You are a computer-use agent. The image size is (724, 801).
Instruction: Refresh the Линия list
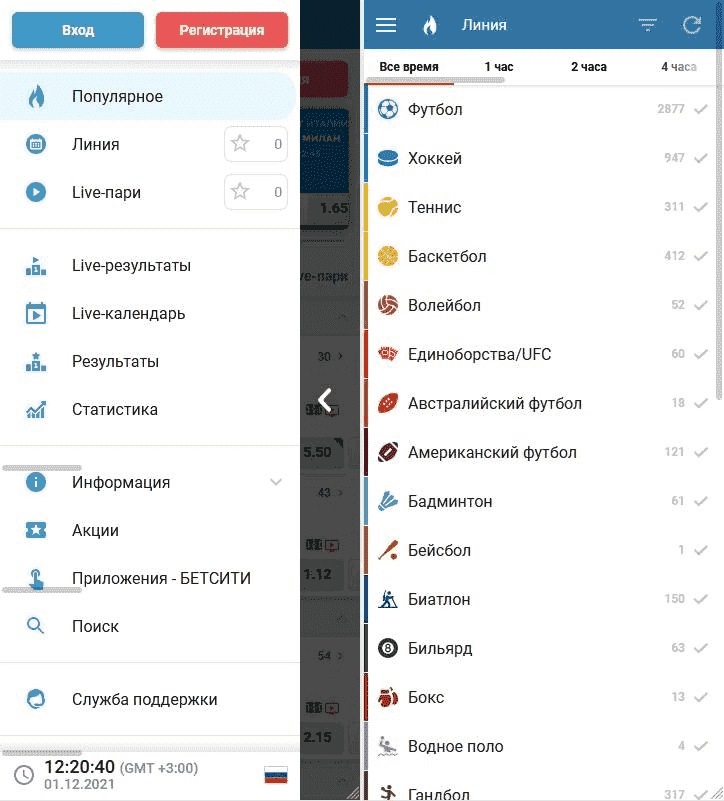pos(692,25)
